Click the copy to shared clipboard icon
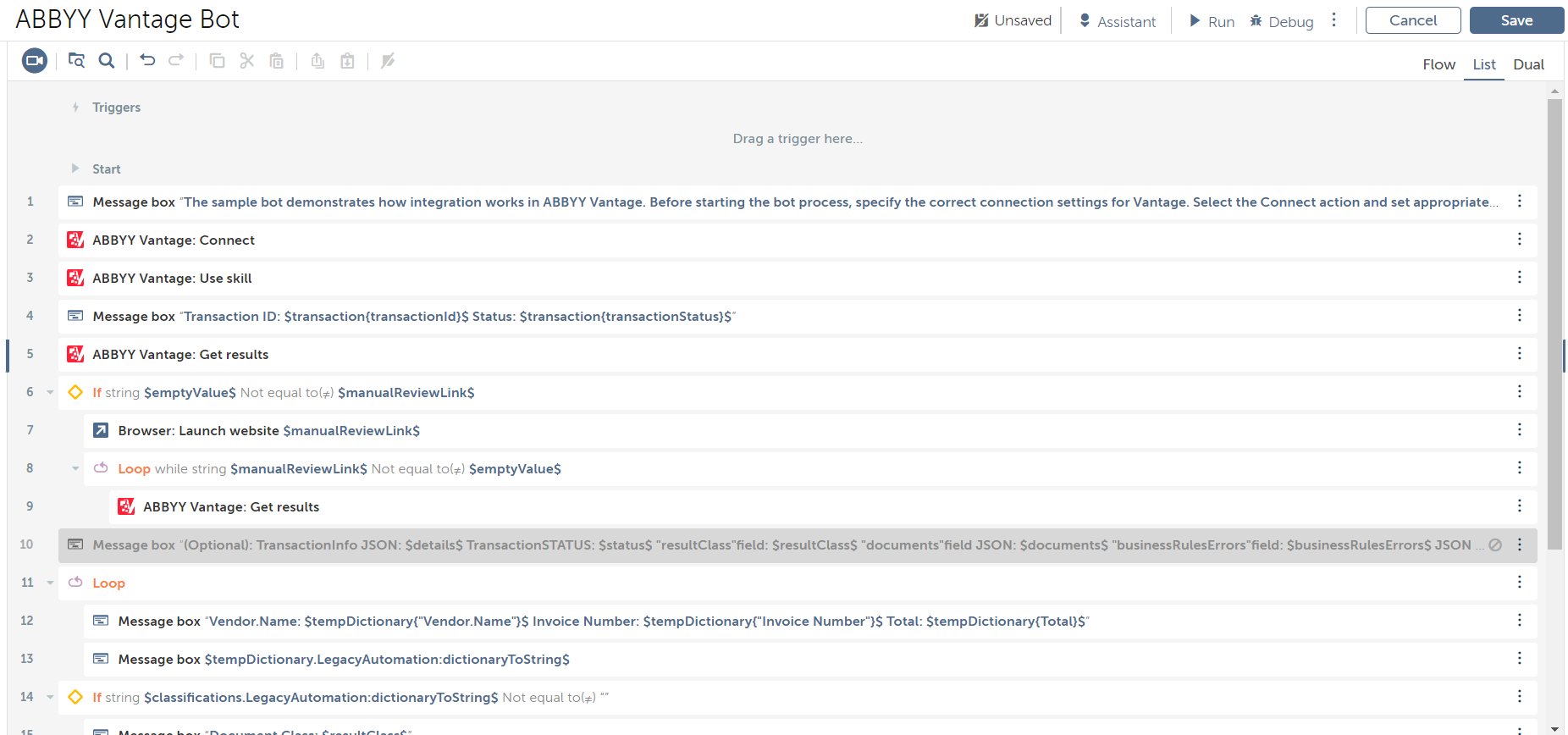This screenshot has height=735, width=1568. pyautogui.click(x=317, y=61)
